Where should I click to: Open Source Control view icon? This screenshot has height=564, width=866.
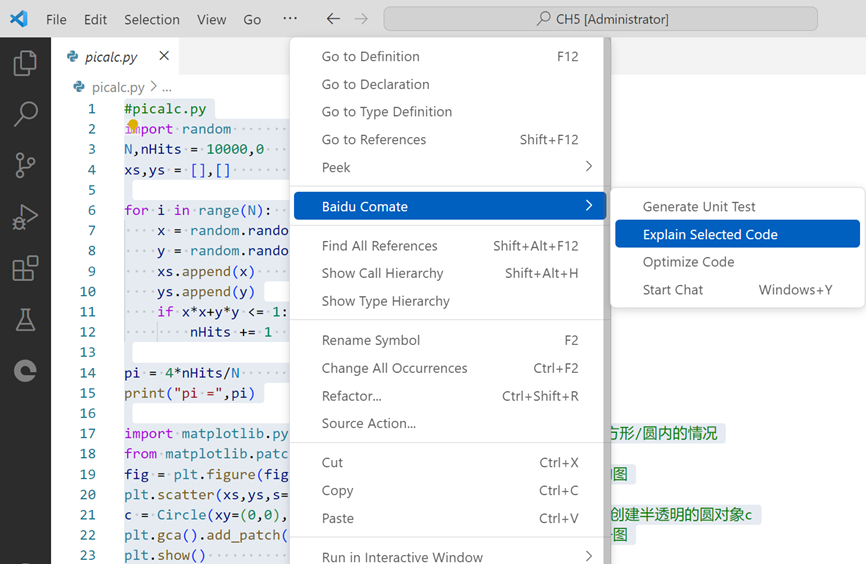(x=25, y=165)
